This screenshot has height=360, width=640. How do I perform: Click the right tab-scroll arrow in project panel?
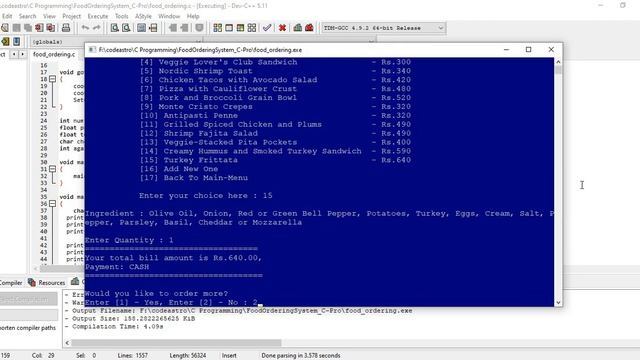[x=22, y=54]
